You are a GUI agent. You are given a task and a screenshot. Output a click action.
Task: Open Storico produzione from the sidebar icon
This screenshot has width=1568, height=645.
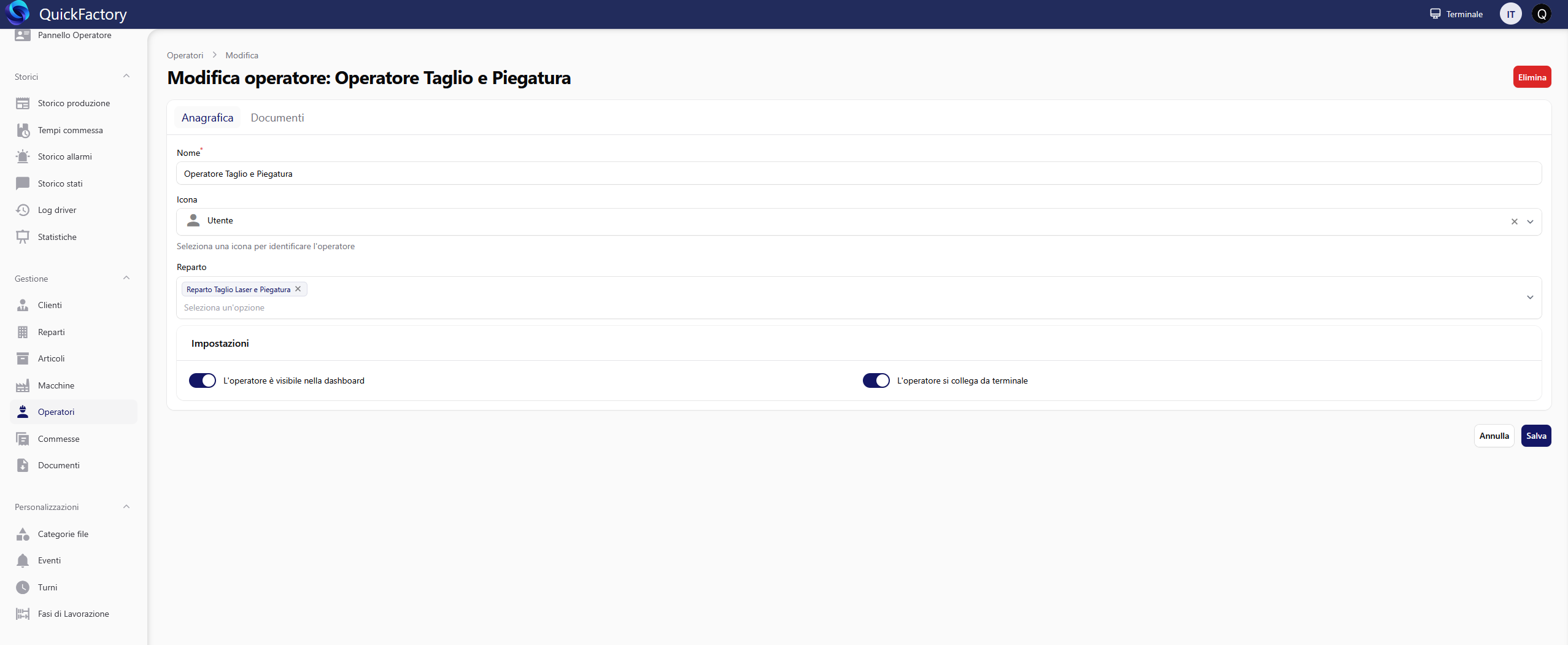point(23,104)
